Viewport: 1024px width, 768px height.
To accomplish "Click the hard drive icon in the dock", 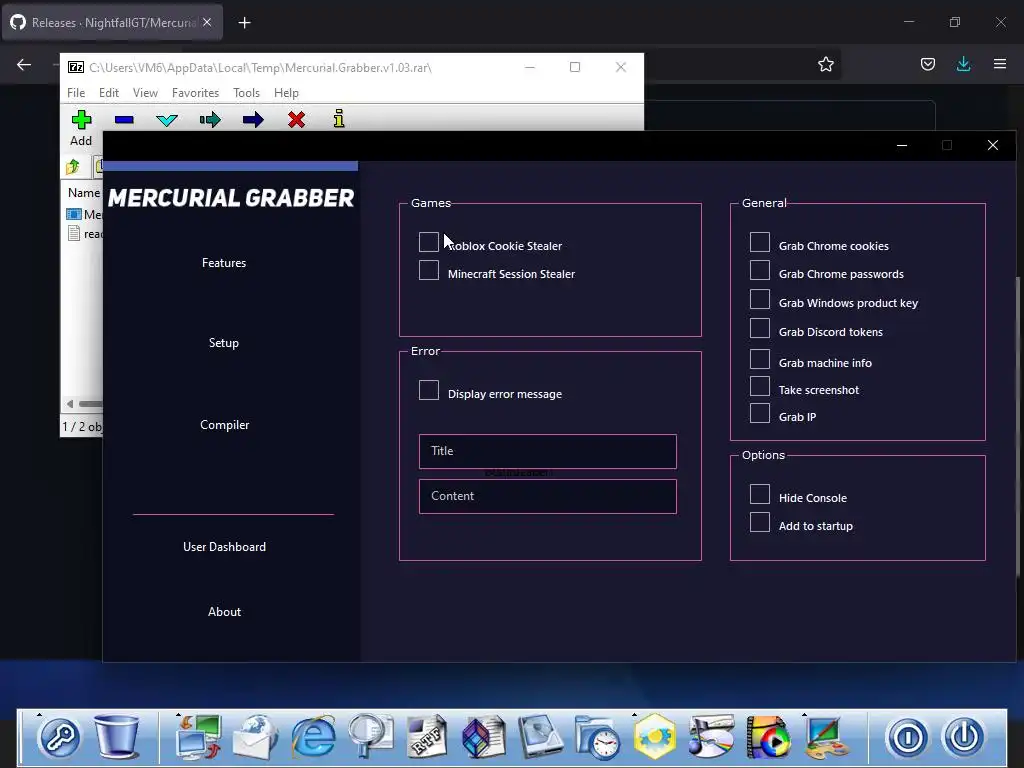I will tap(541, 737).
